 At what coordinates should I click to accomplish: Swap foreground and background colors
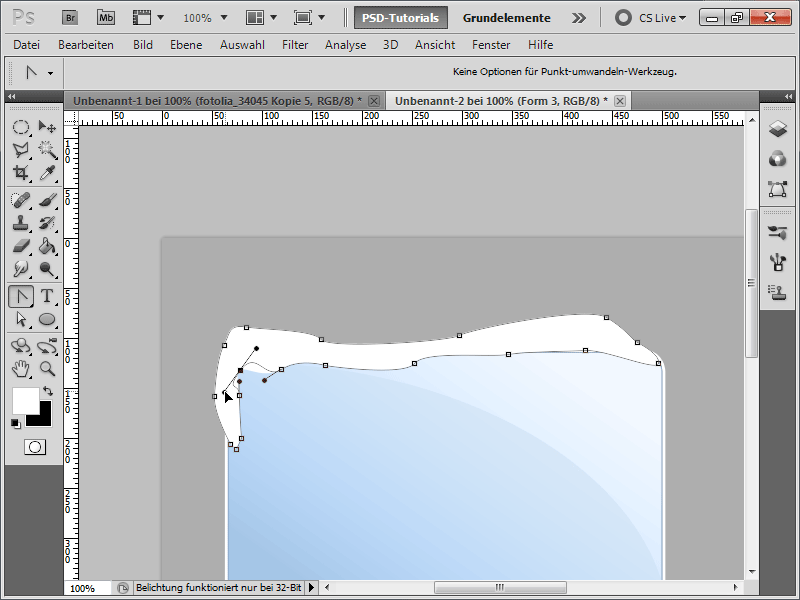pos(48,391)
